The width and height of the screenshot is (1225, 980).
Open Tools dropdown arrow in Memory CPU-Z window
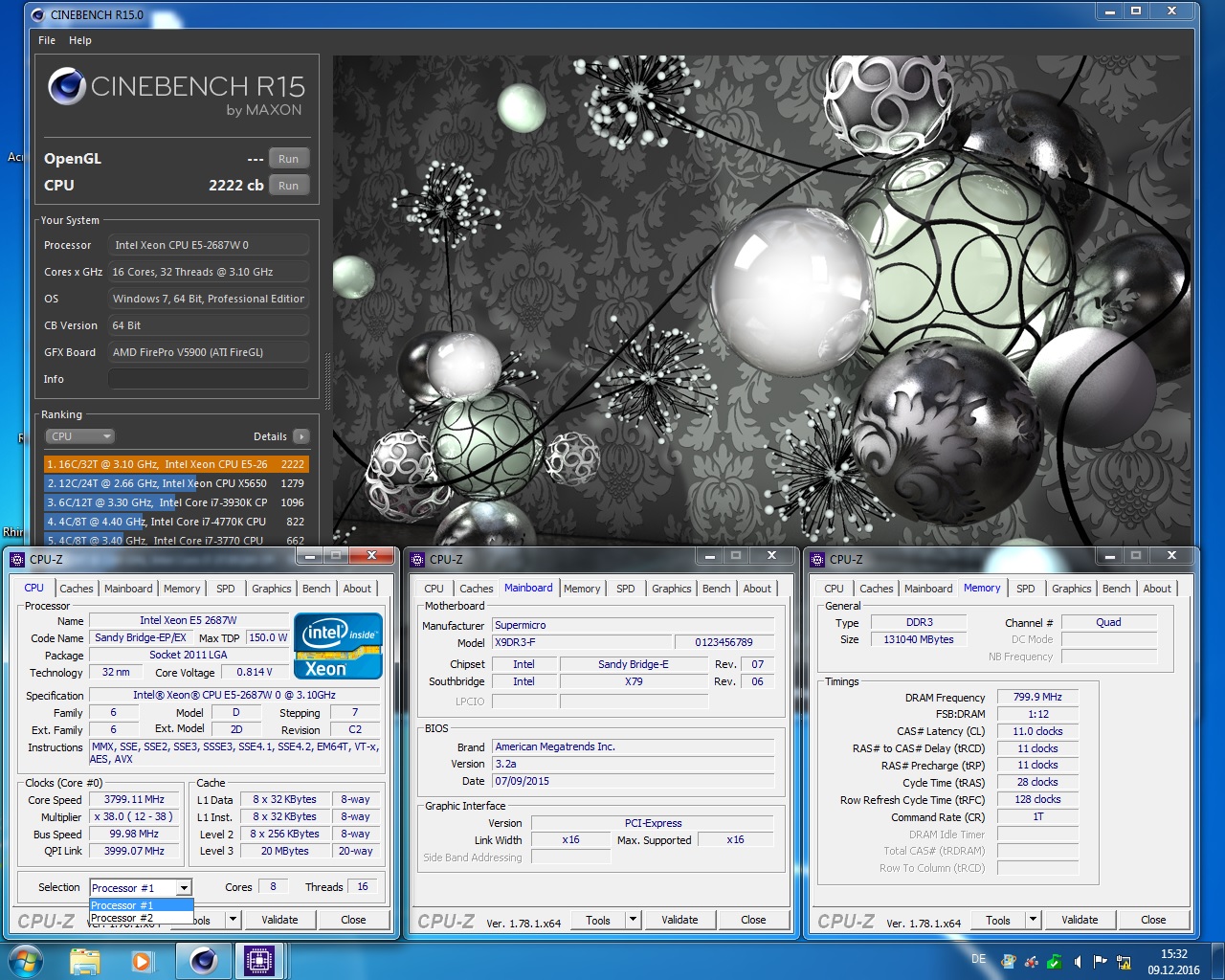click(1033, 920)
